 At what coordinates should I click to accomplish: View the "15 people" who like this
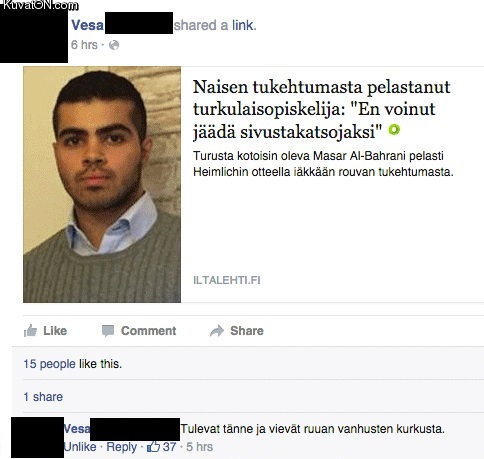tap(49, 364)
